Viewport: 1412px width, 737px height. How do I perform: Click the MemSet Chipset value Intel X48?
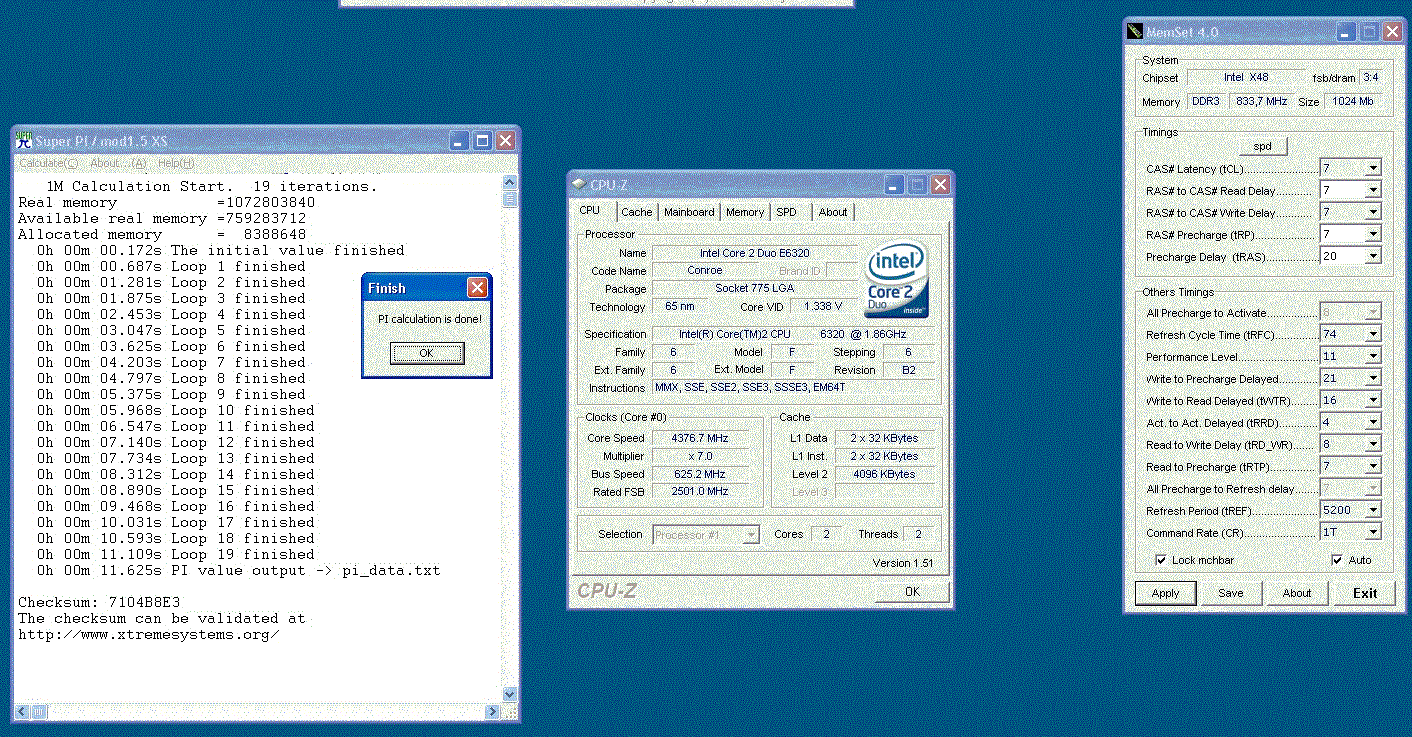click(1246, 77)
